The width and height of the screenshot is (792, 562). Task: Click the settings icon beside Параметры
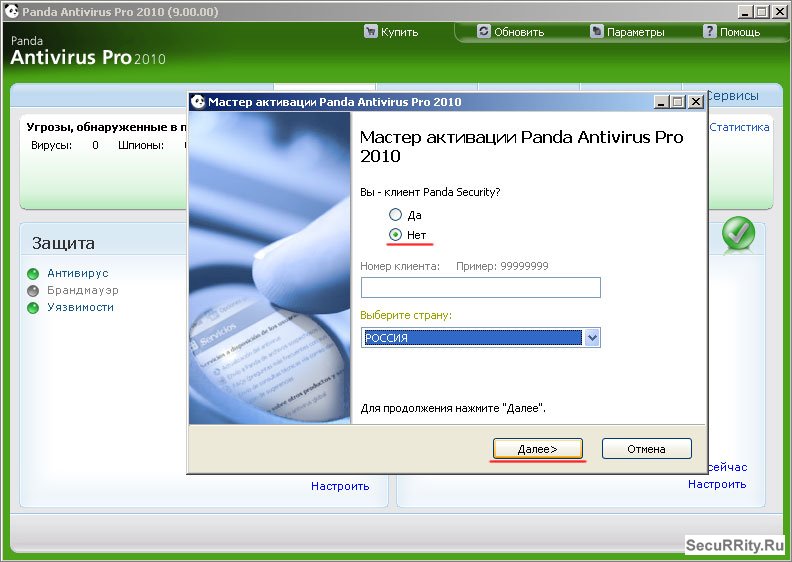597,31
